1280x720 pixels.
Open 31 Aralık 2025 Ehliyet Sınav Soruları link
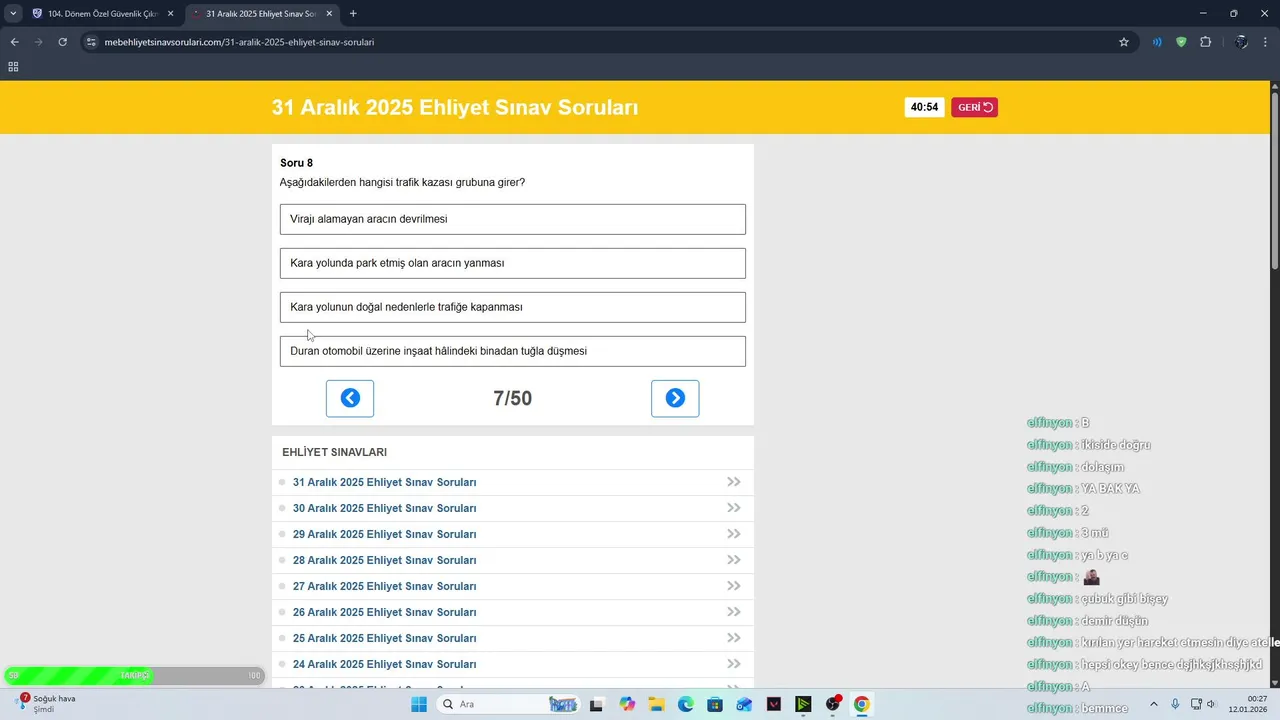pyautogui.click(x=384, y=482)
